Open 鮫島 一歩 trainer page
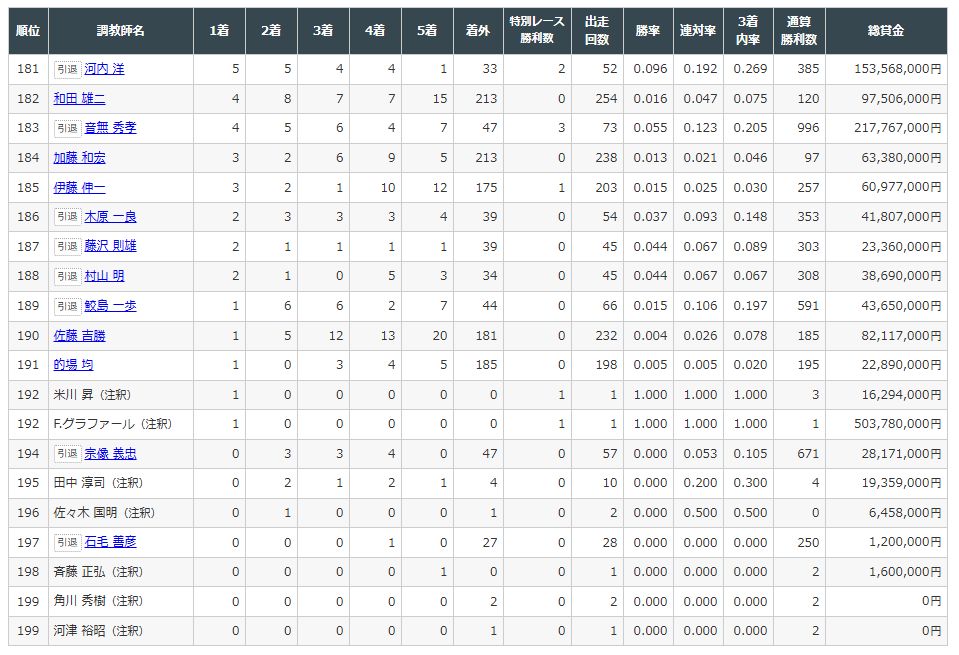 coord(110,306)
